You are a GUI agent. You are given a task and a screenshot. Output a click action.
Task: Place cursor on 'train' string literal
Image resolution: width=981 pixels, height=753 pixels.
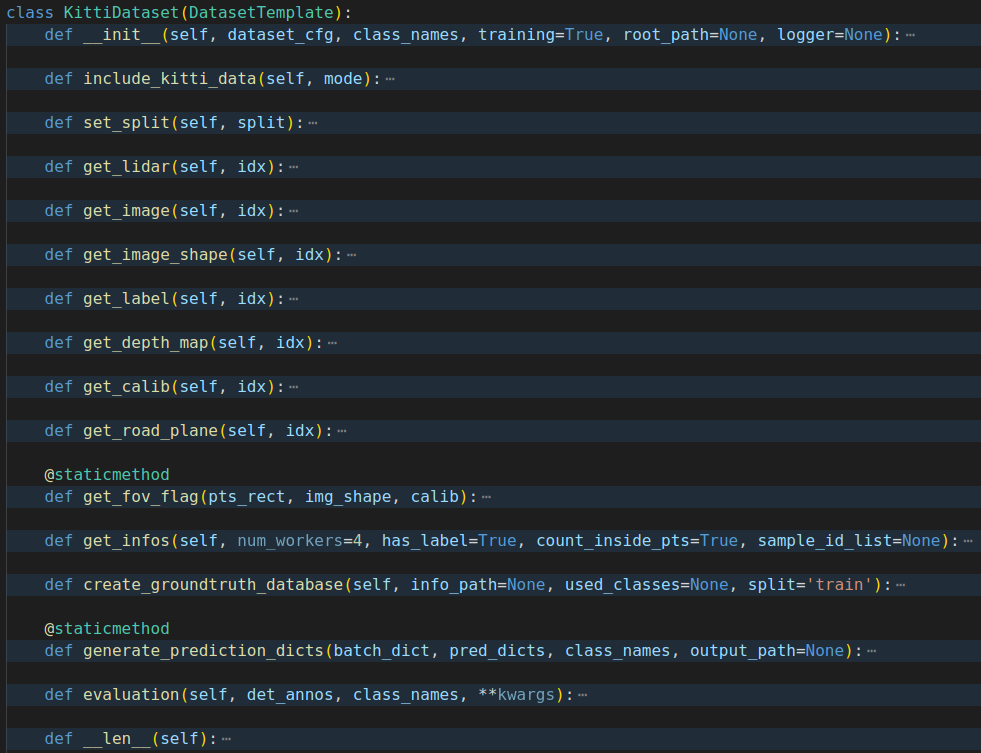839,584
